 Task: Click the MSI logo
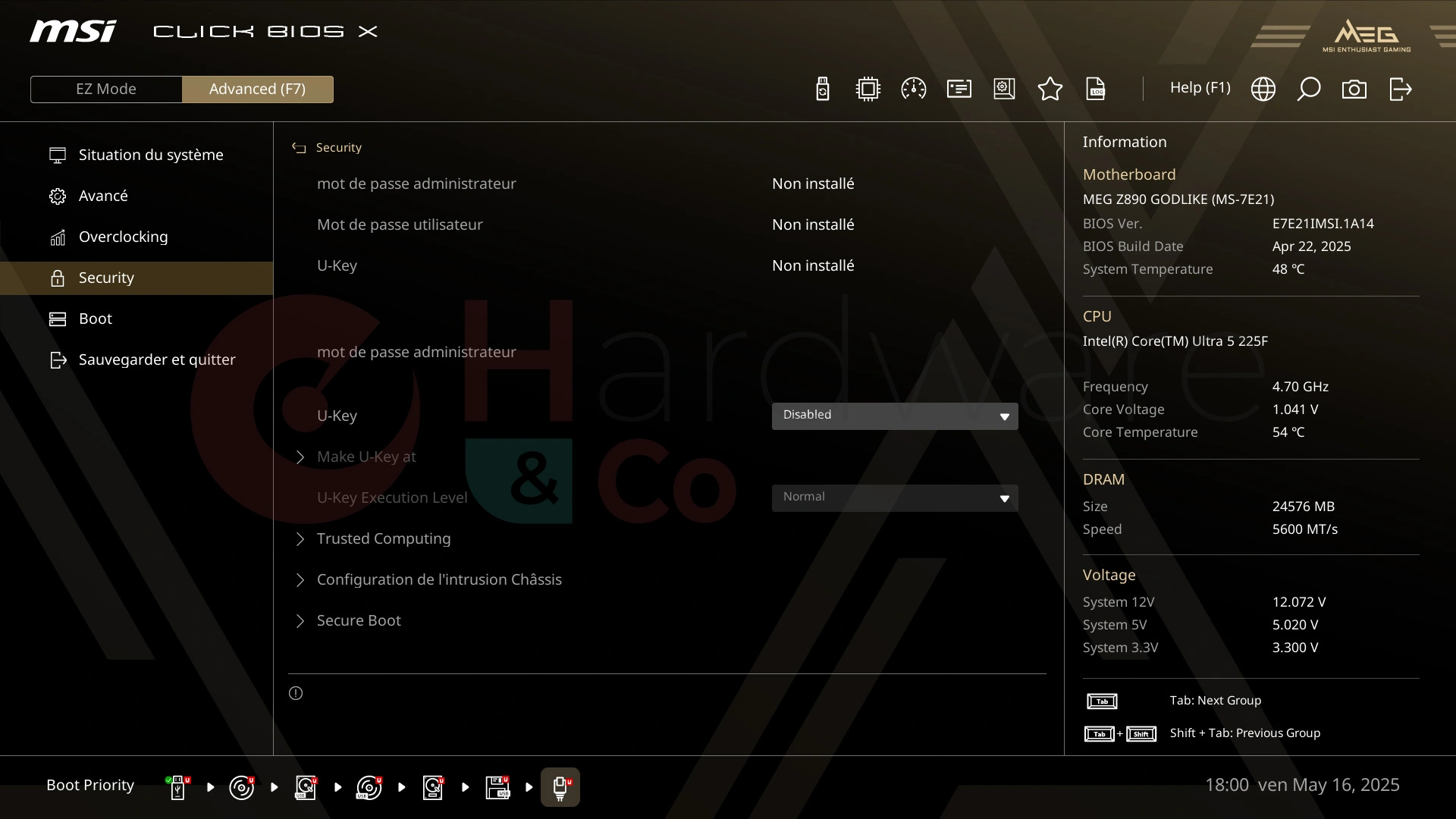[x=73, y=31]
